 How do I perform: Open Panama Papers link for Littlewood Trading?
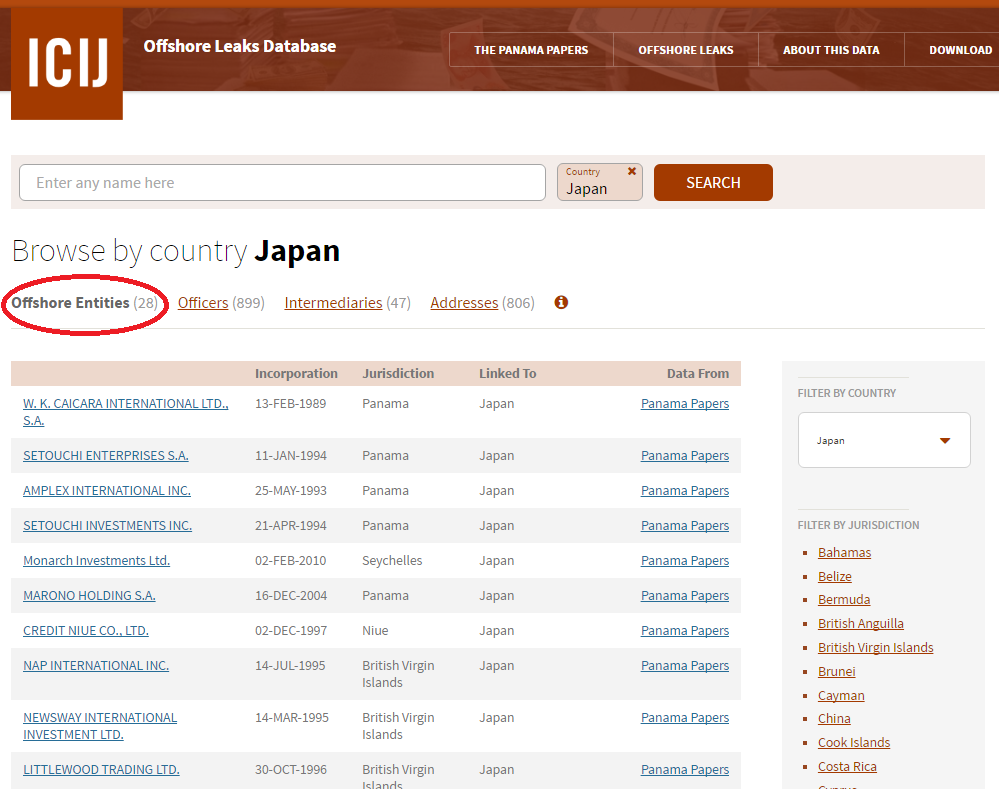click(685, 770)
